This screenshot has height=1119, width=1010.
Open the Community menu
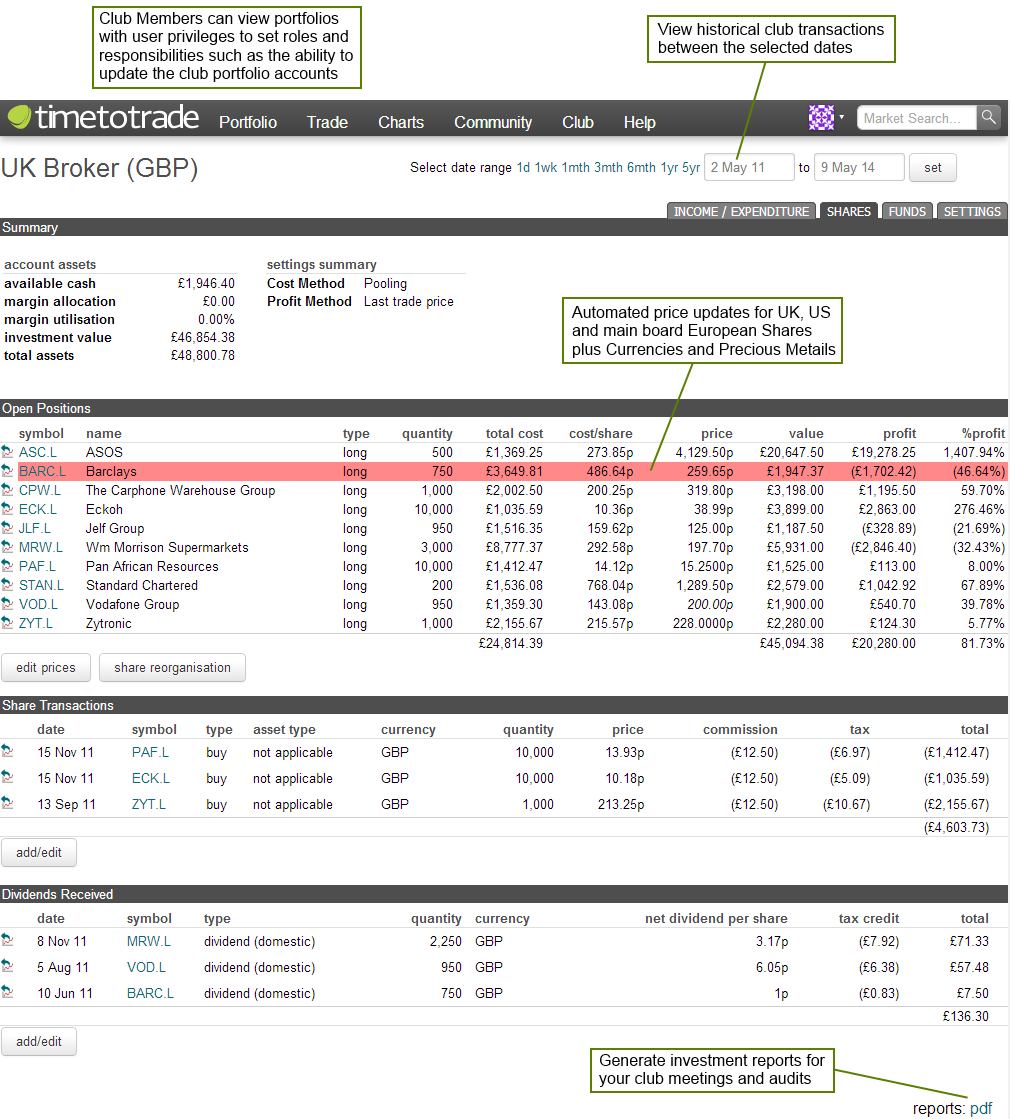[x=492, y=122]
